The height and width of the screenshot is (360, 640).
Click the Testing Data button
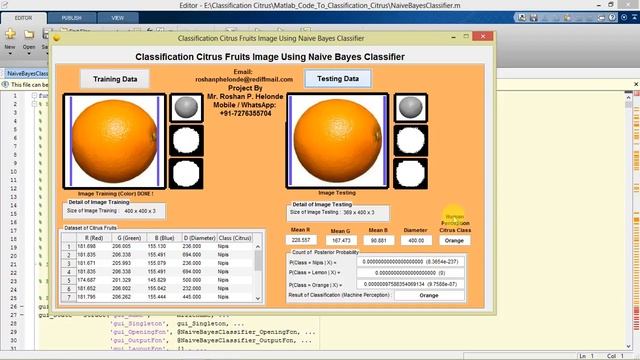[338, 78]
